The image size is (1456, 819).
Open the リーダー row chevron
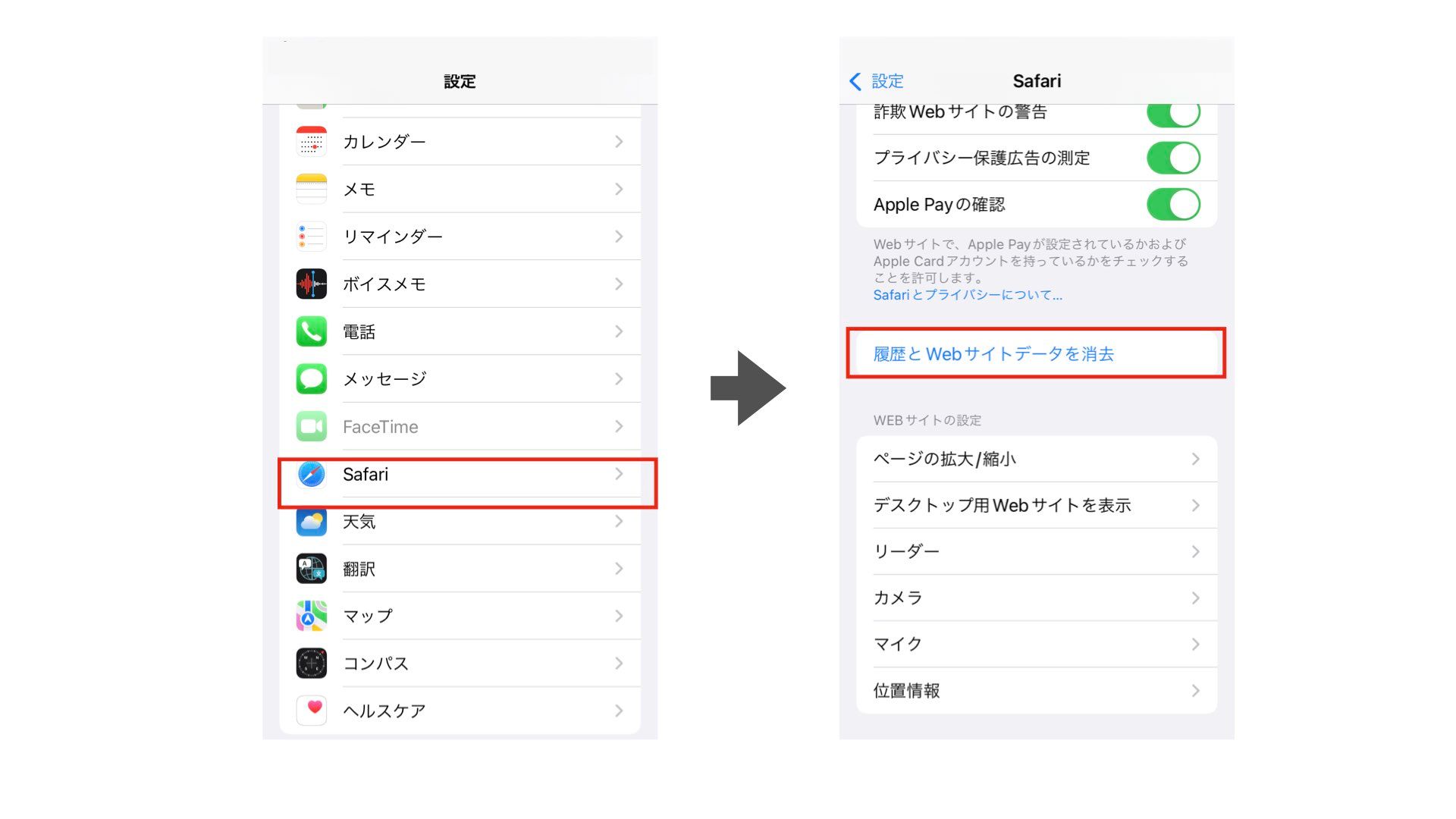pyautogui.click(x=1195, y=551)
